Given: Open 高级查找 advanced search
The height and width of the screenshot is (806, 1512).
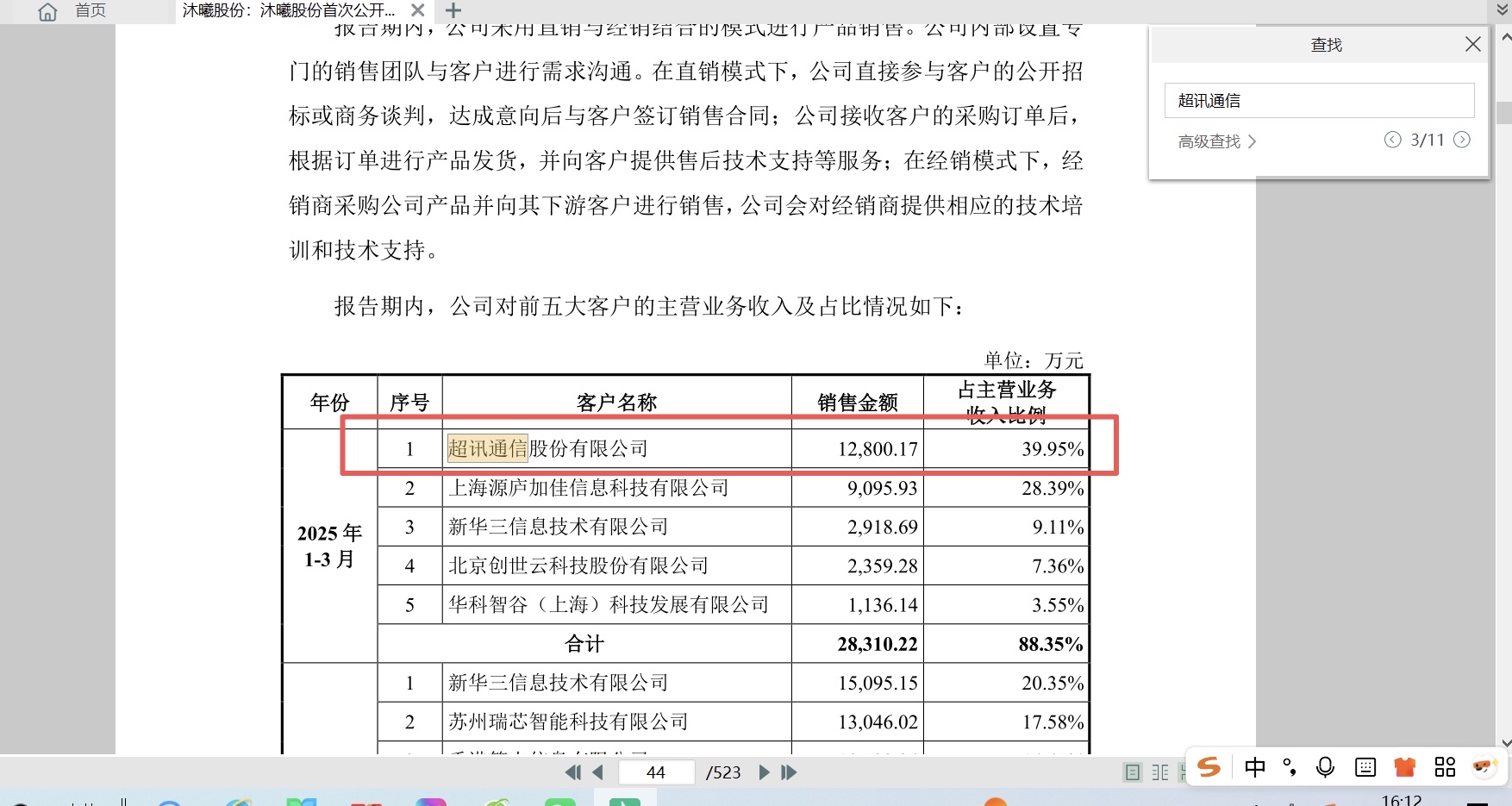Looking at the screenshot, I should [1217, 141].
